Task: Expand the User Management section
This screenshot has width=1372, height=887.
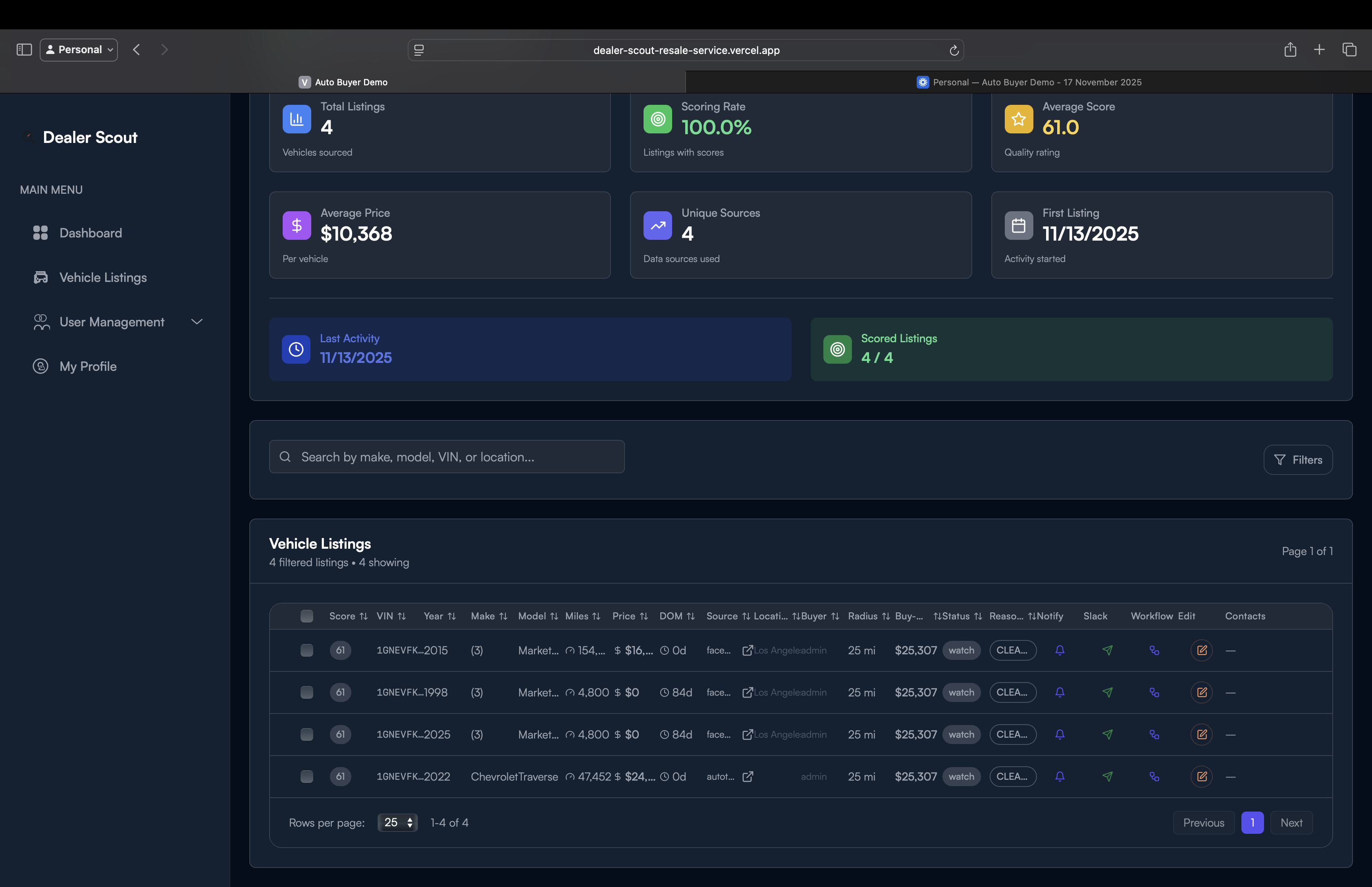Action: (197, 321)
